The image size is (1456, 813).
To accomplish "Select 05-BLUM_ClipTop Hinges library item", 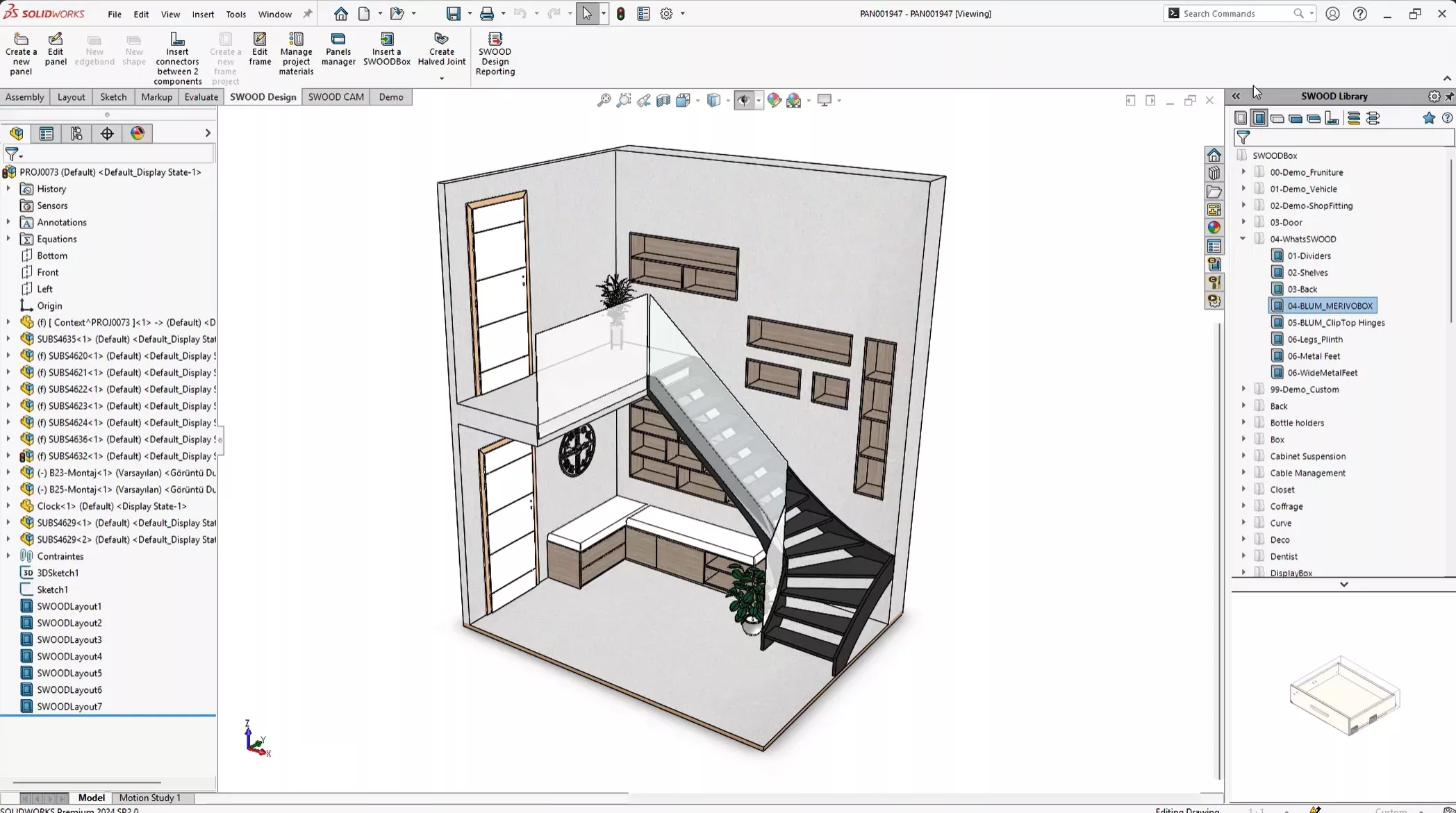I will pos(1335,323).
